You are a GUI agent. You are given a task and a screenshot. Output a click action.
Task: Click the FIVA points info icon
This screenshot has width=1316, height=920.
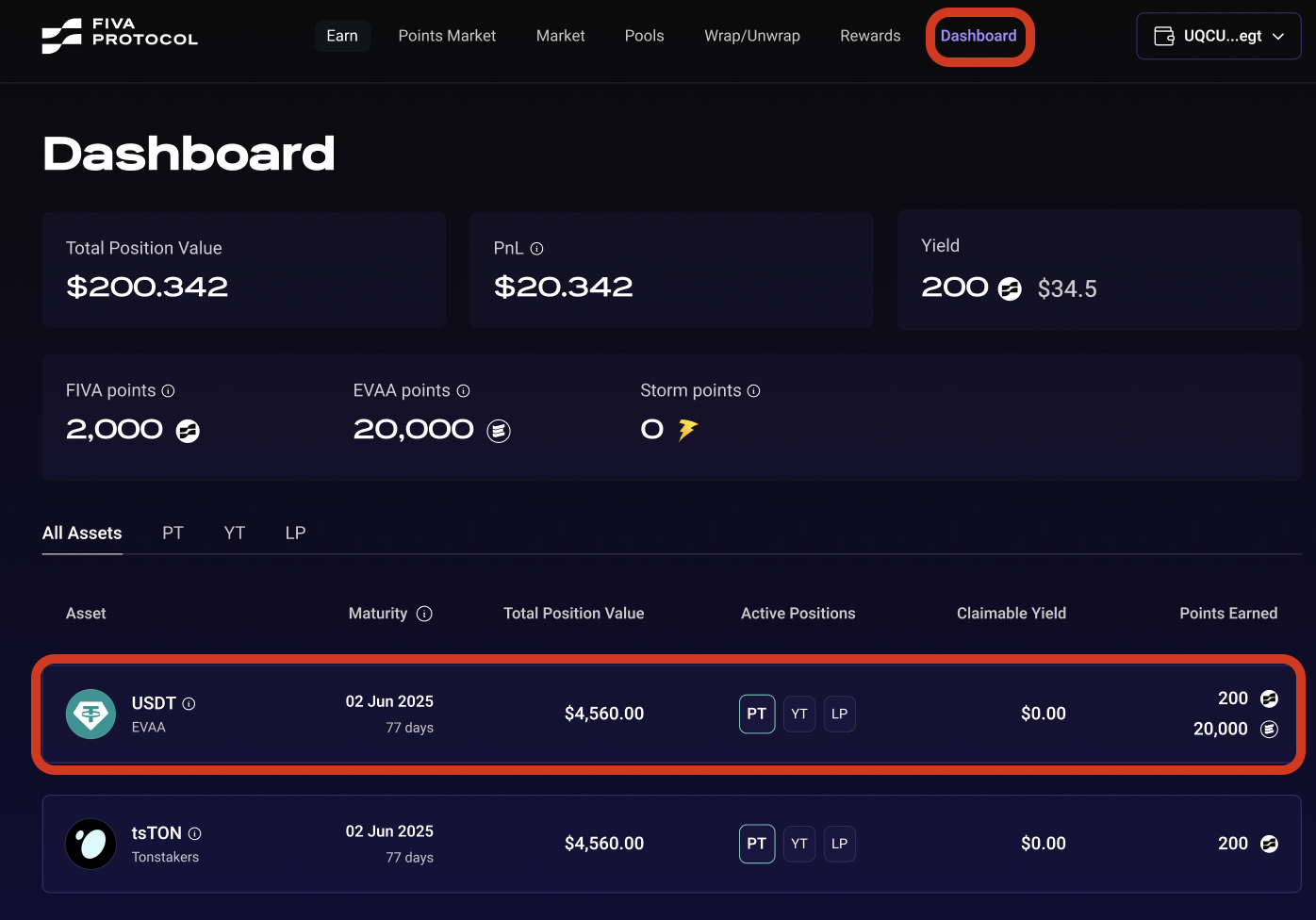click(x=169, y=391)
